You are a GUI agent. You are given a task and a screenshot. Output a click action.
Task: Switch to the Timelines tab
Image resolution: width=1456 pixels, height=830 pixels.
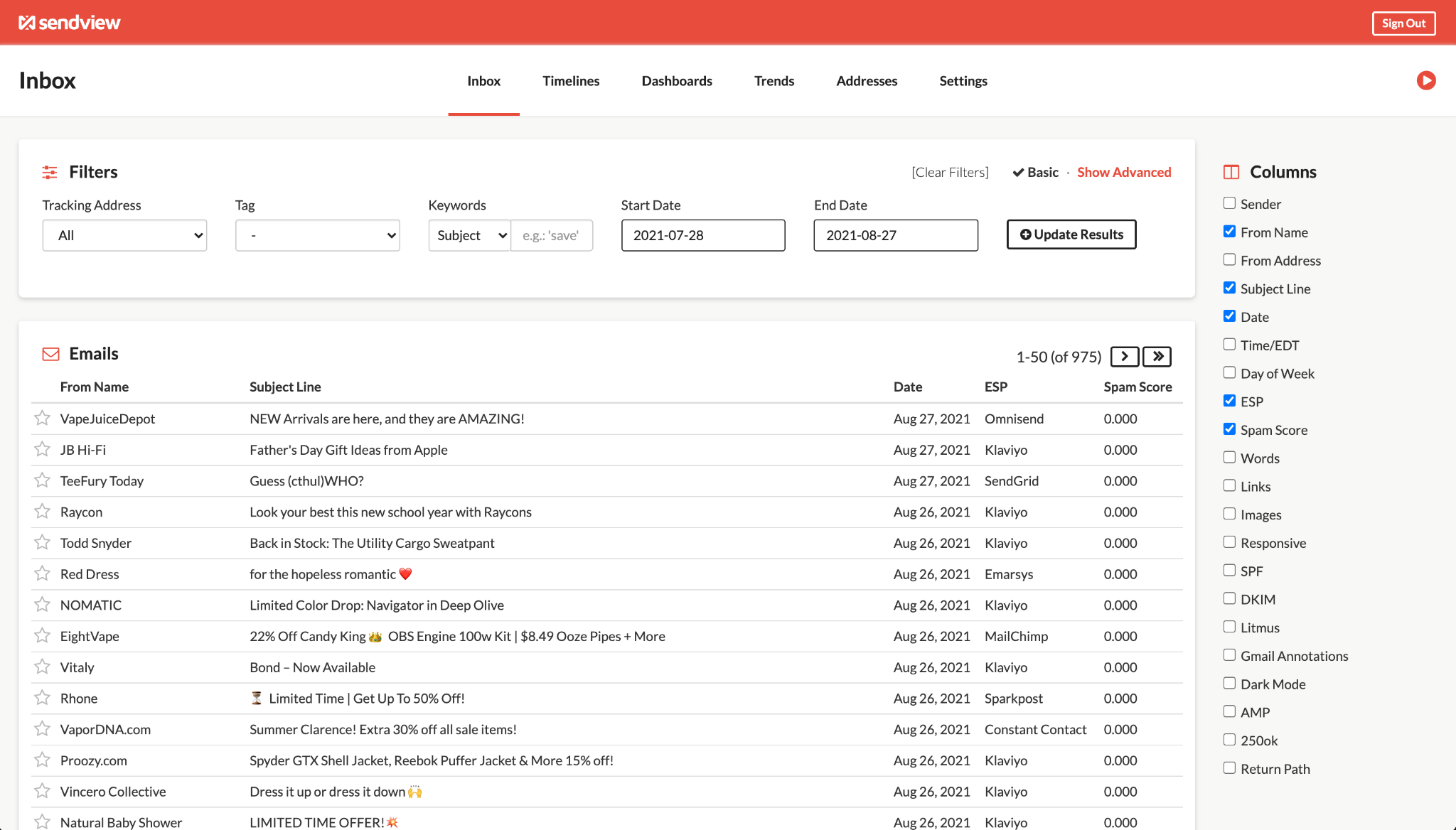[x=571, y=81]
